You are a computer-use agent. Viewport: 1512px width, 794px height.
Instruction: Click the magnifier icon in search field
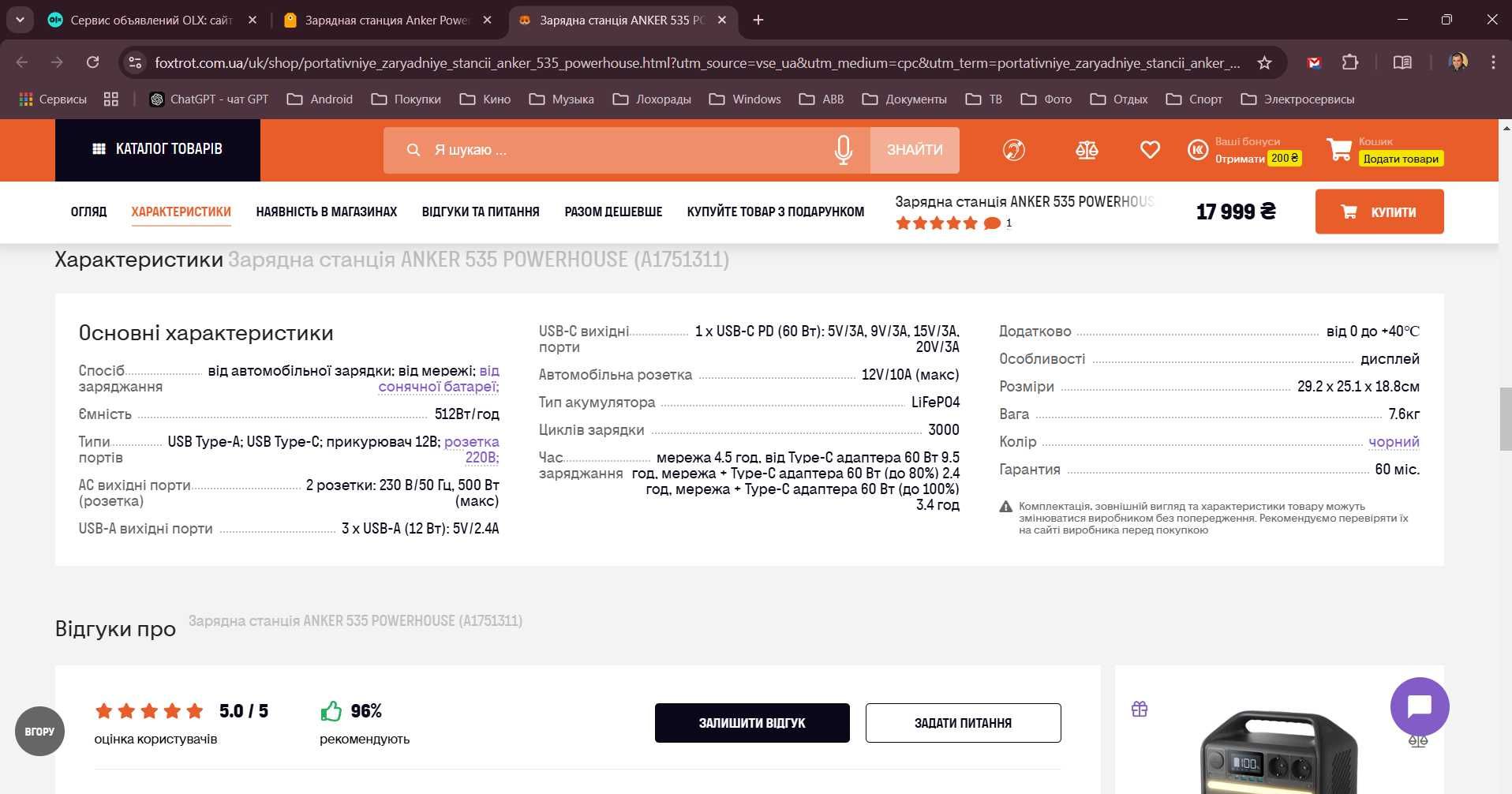pyautogui.click(x=413, y=150)
